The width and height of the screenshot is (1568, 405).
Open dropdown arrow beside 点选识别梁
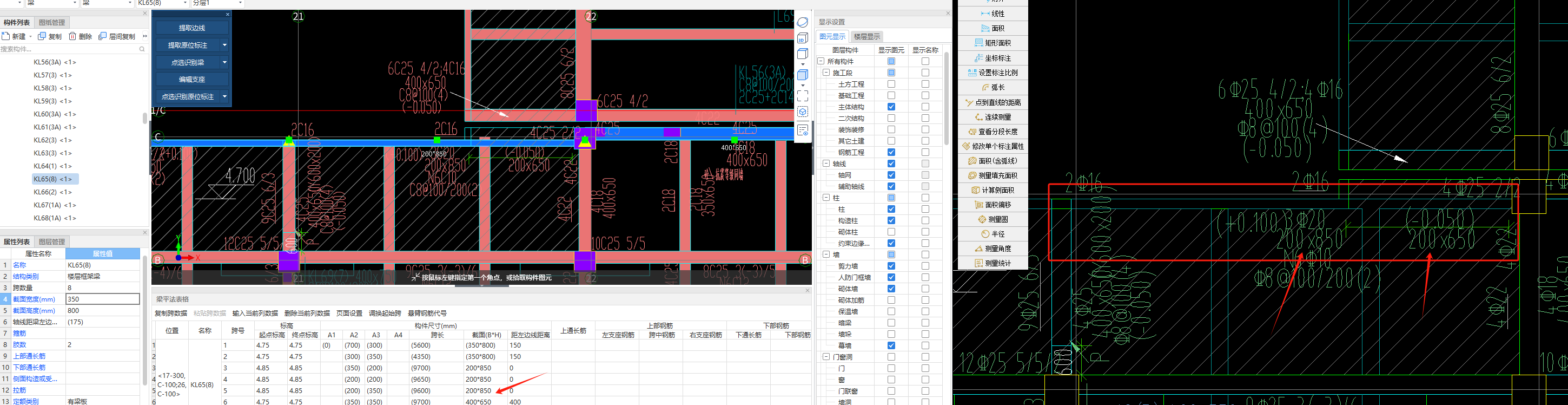[224, 62]
